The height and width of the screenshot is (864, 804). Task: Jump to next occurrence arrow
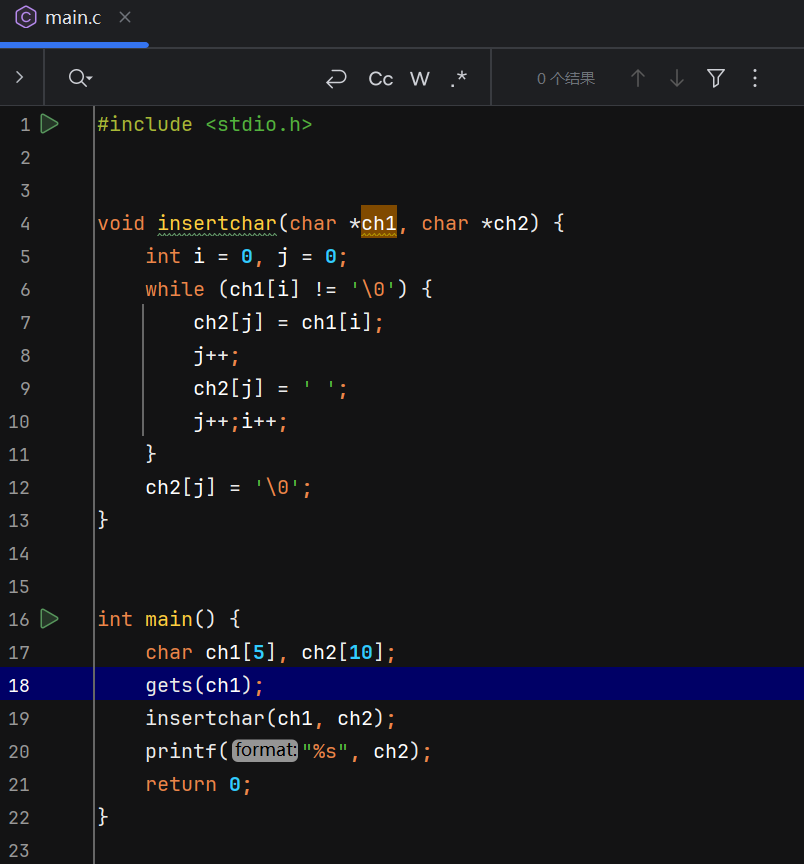click(677, 78)
